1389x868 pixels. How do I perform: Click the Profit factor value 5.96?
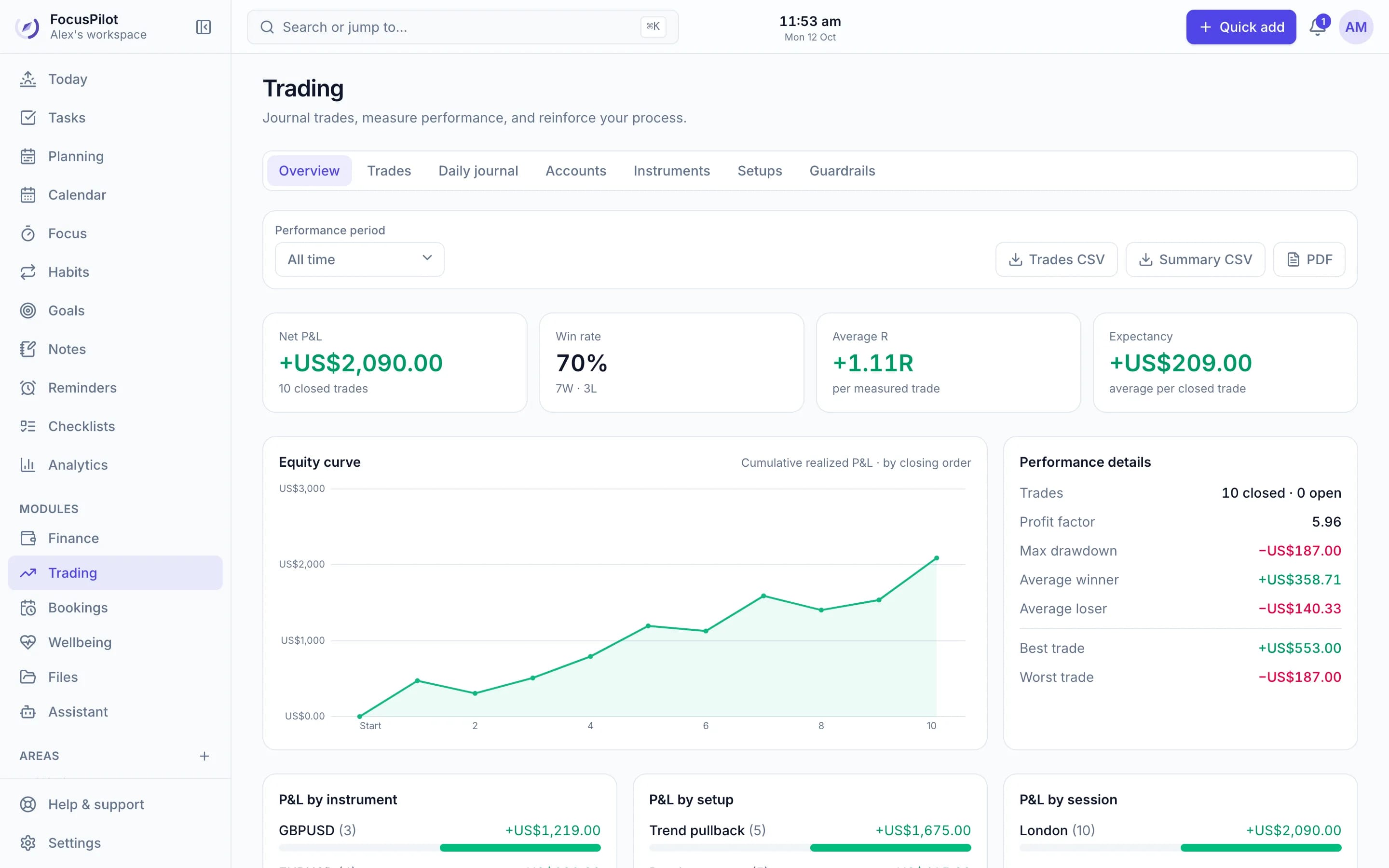[x=1326, y=522]
